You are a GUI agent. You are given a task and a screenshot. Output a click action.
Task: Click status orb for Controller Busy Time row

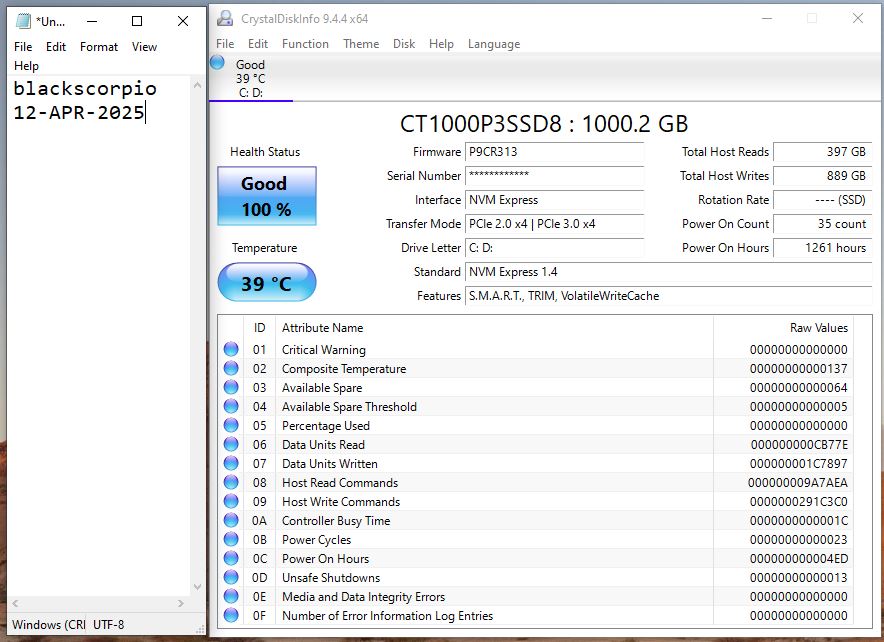tap(231, 520)
